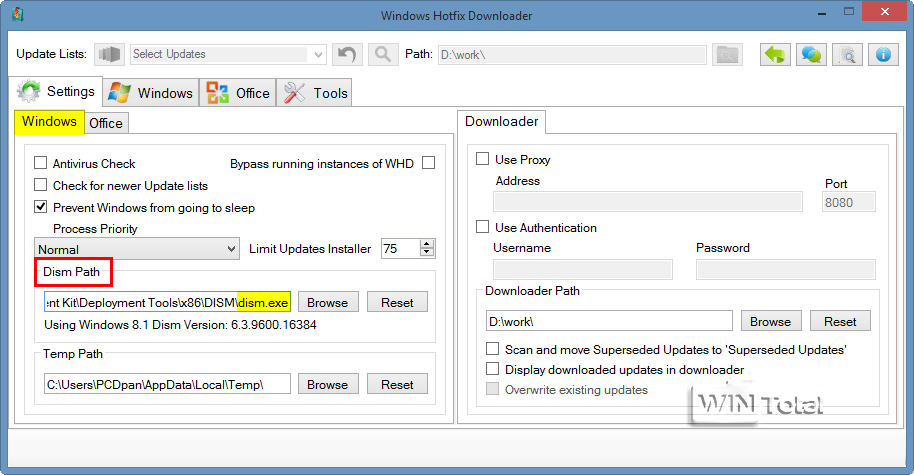Click the application icon in title bar

(x=17, y=14)
